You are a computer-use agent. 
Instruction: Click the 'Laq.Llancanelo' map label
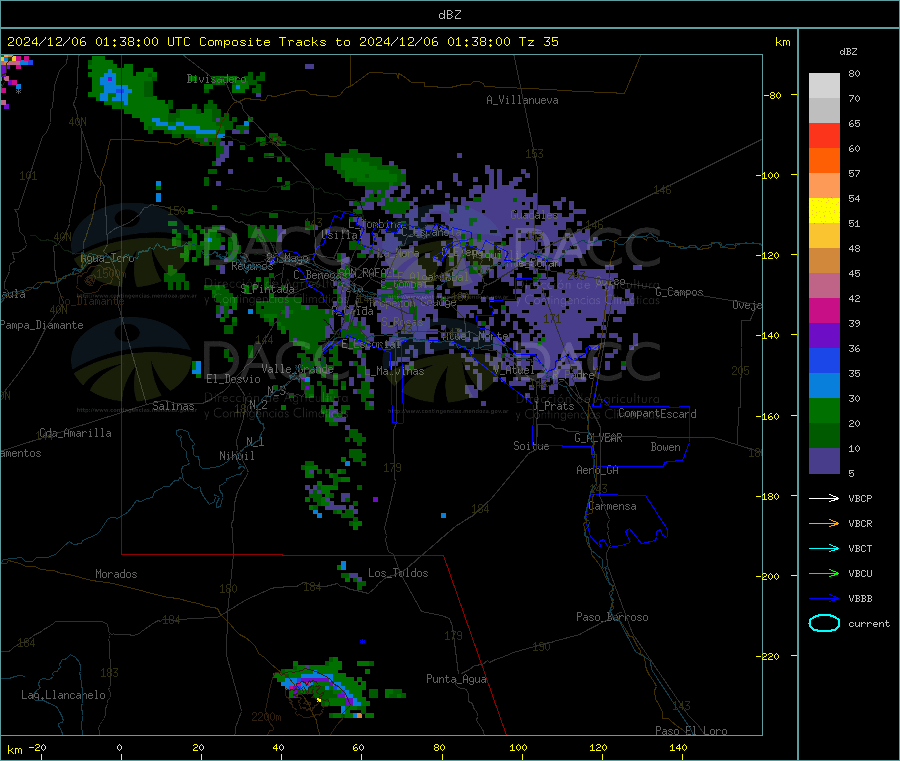[63, 695]
